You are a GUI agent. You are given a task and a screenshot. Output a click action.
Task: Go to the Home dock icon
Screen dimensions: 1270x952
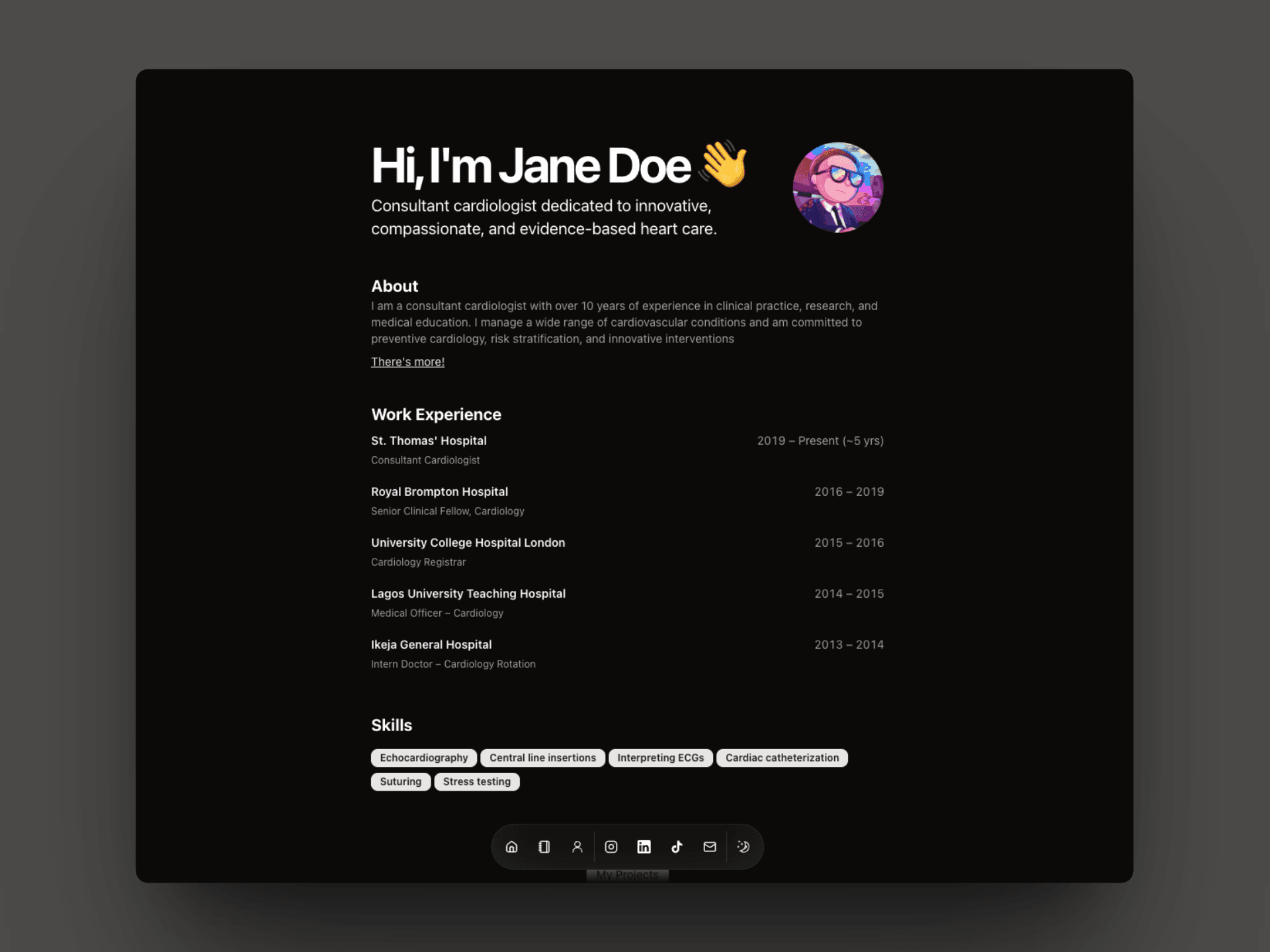tap(511, 847)
